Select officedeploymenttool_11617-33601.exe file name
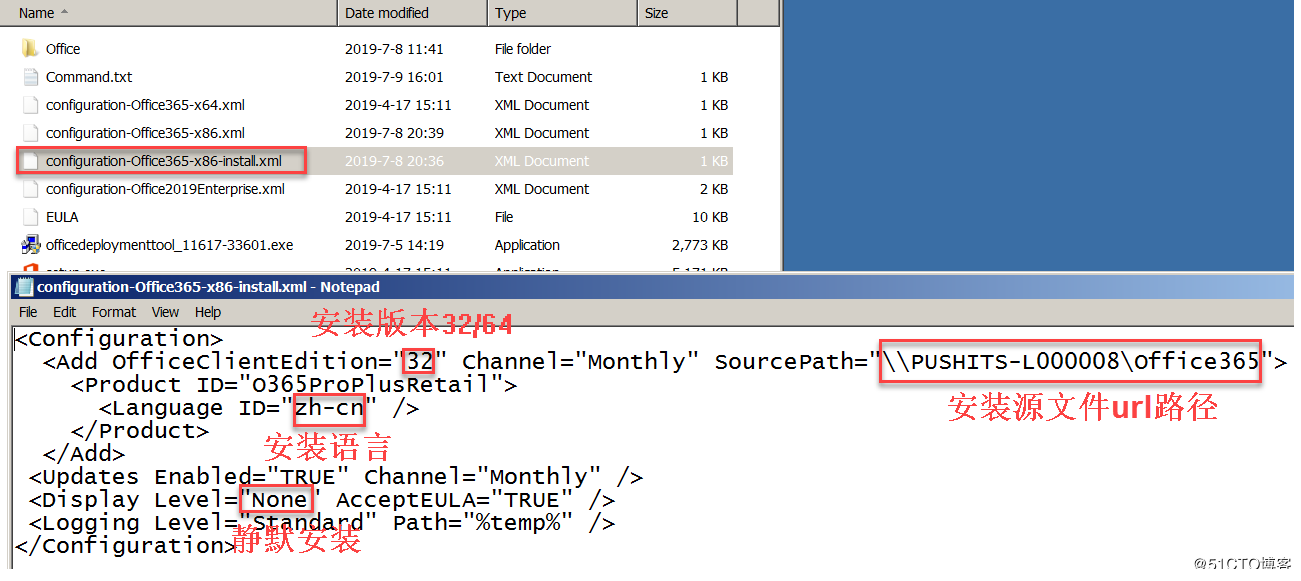 (169, 245)
